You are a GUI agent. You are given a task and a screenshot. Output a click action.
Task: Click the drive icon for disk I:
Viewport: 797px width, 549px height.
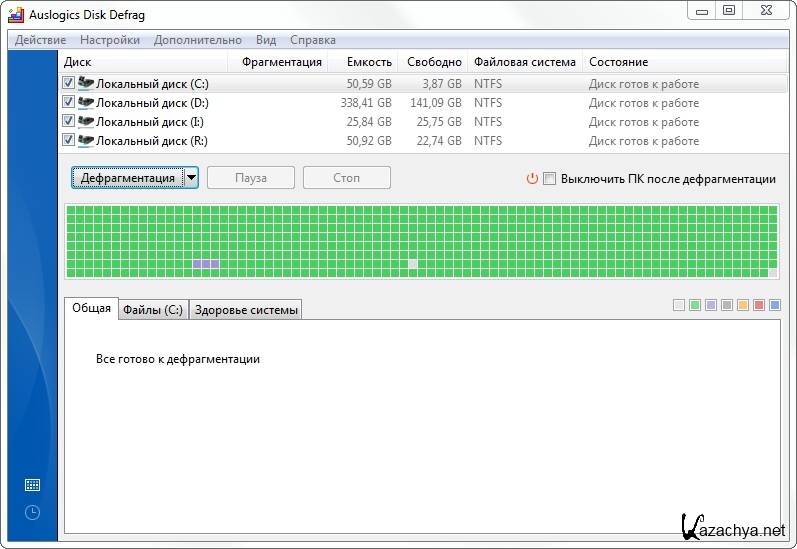pyautogui.click(x=86, y=122)
